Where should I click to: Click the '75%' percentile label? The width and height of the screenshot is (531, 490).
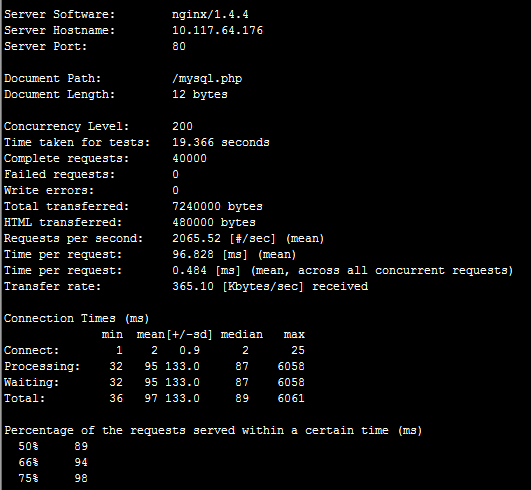28,478
